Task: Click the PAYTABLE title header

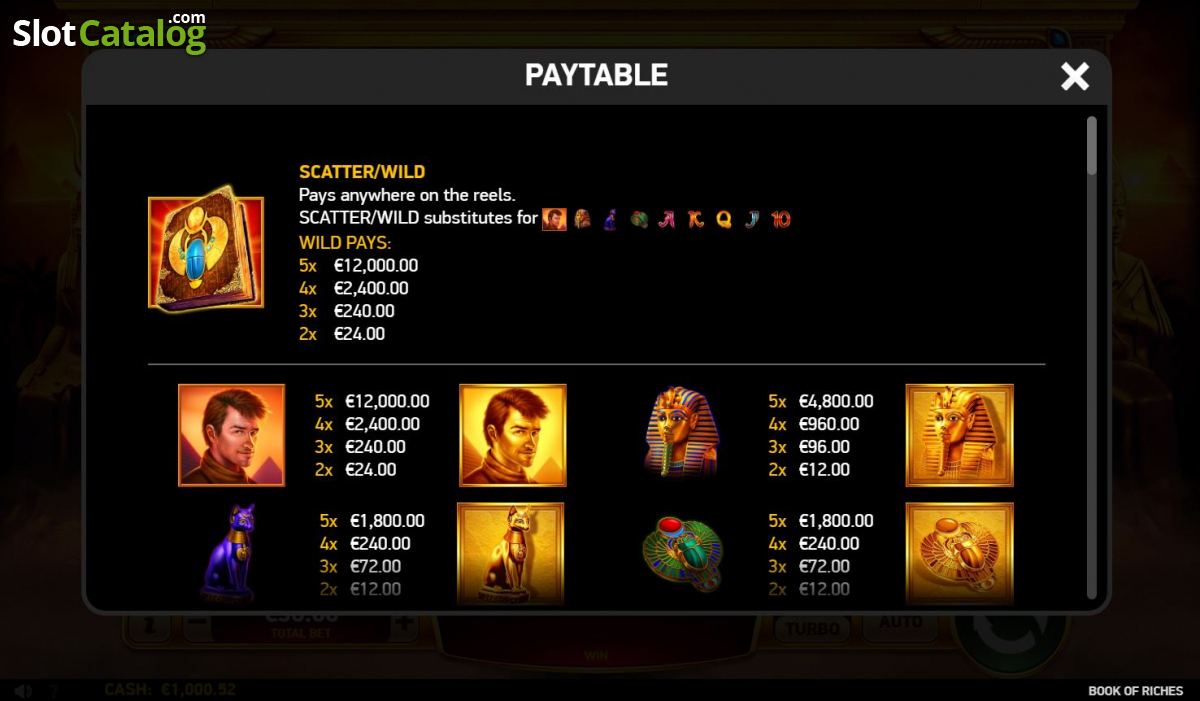Action: pyautogui.click(x=596, y=75)
